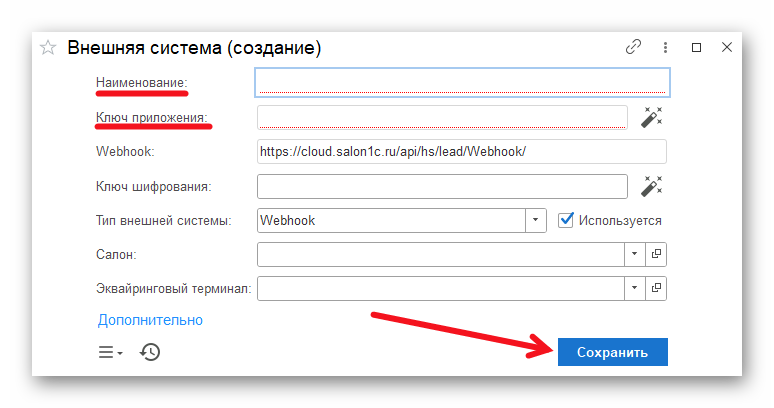Expand the Салон dropdown list

point(635,254)
